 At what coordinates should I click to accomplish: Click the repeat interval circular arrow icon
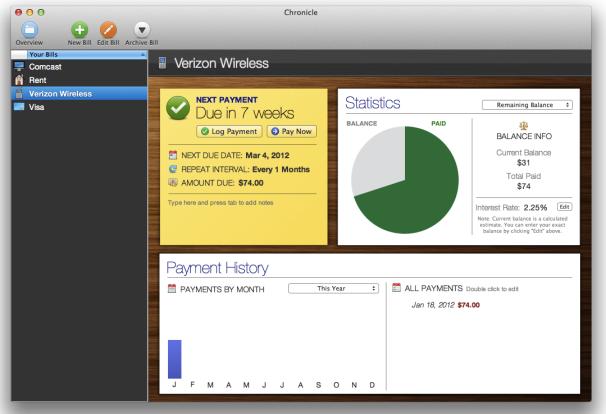tap(173, 169)
